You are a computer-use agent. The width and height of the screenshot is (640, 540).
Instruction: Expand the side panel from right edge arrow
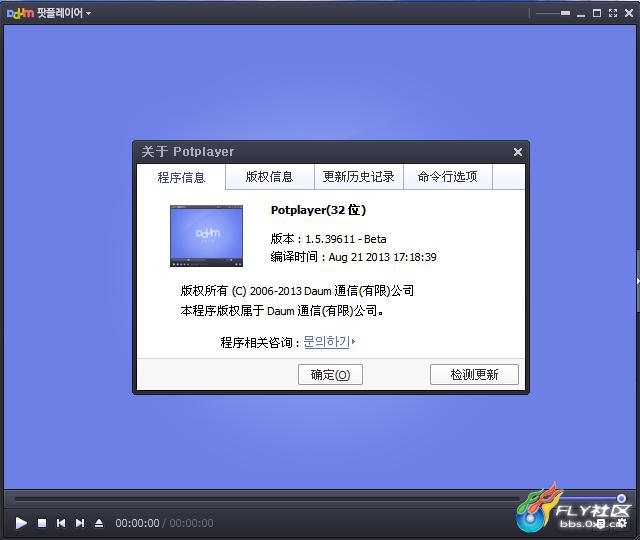(x=638, y=281)
